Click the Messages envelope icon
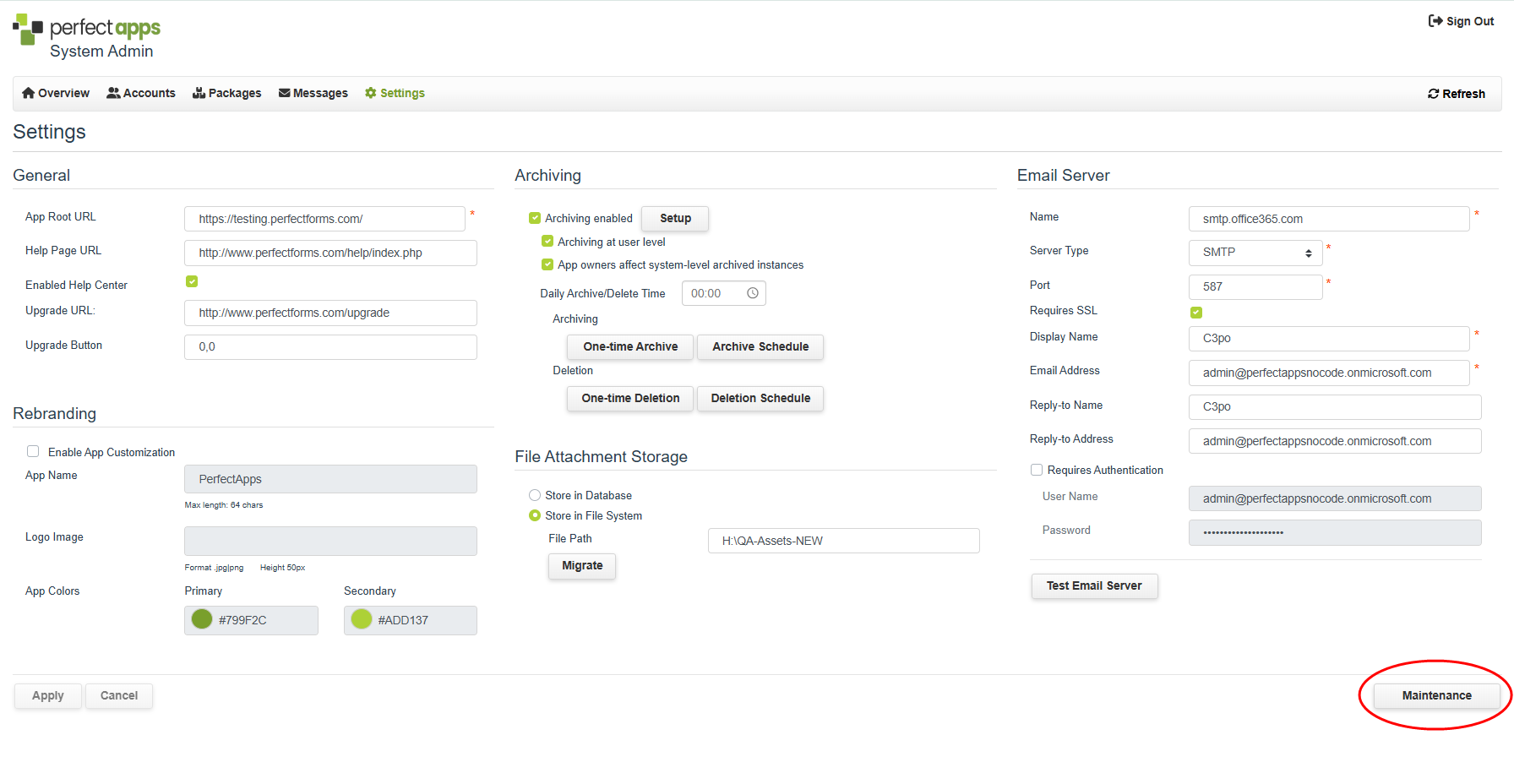 (285, 93)
